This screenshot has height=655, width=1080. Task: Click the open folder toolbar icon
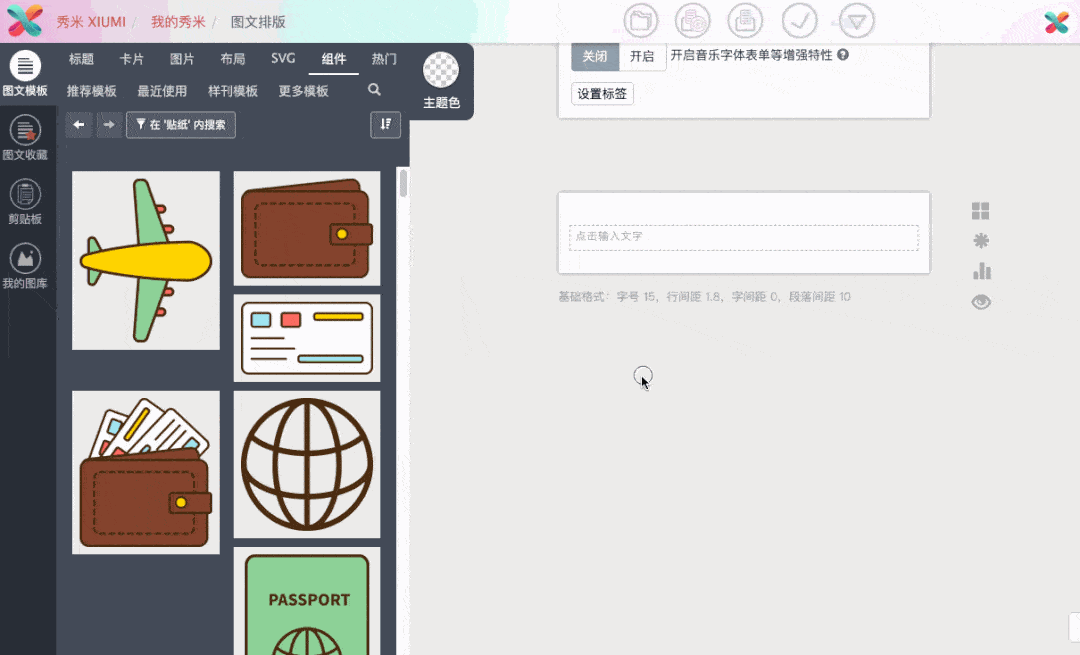(641, 21)
